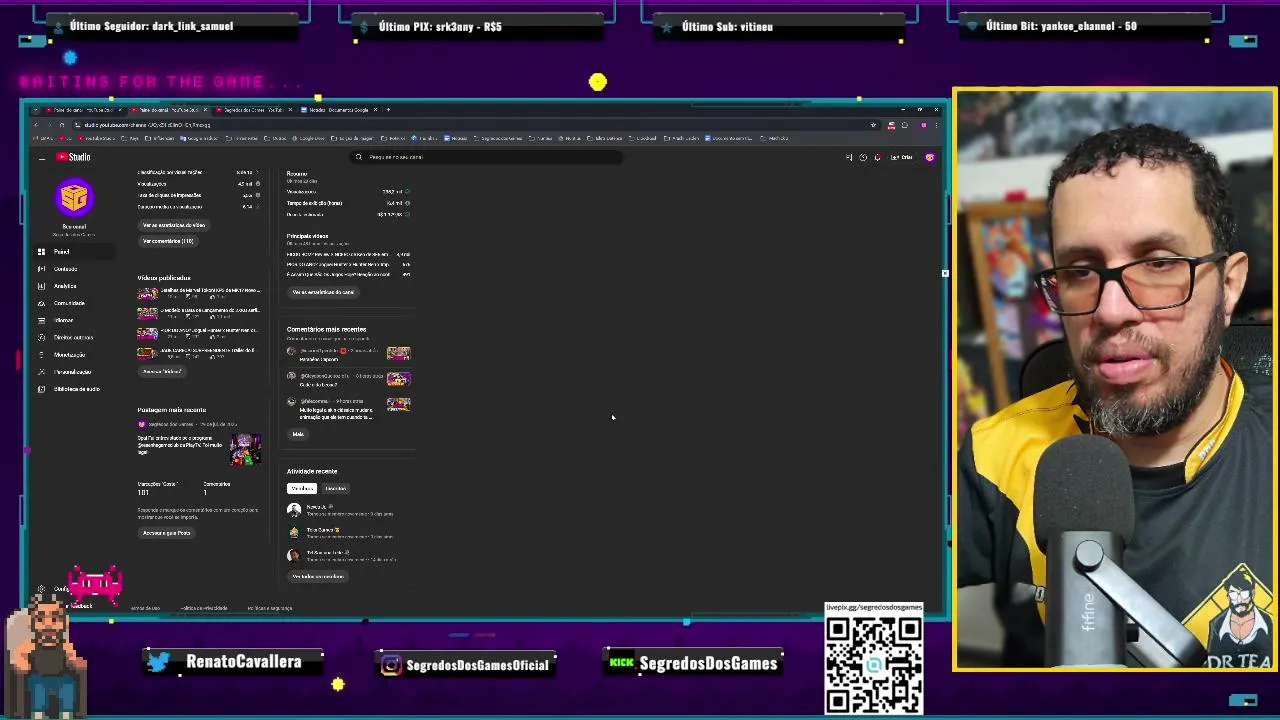Open the Studio notifications bell icon

[x=877, y=157]
